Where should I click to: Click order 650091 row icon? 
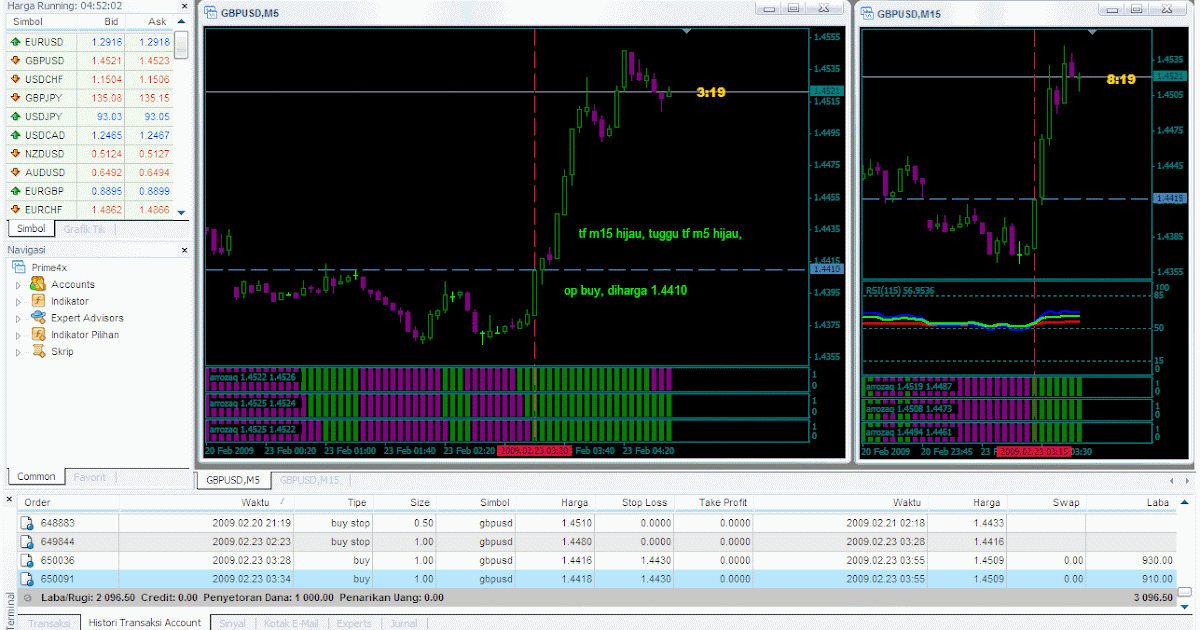click(x=27, y=578)
